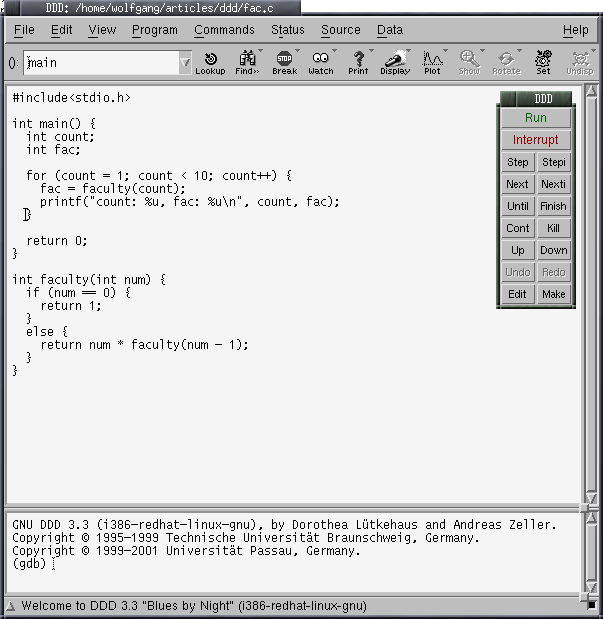Click the Display toolbar icon
603x619 pixels.
pos(395,63)
